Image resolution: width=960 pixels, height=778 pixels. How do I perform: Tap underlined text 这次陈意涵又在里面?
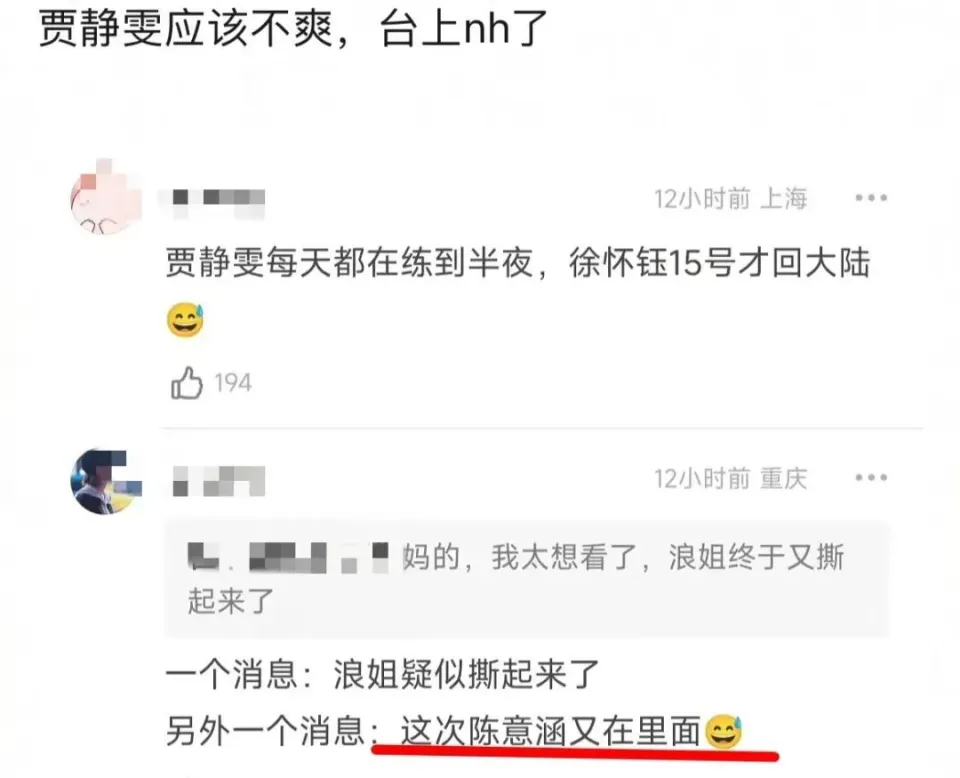pyautogui.click(x=550, y=731)
